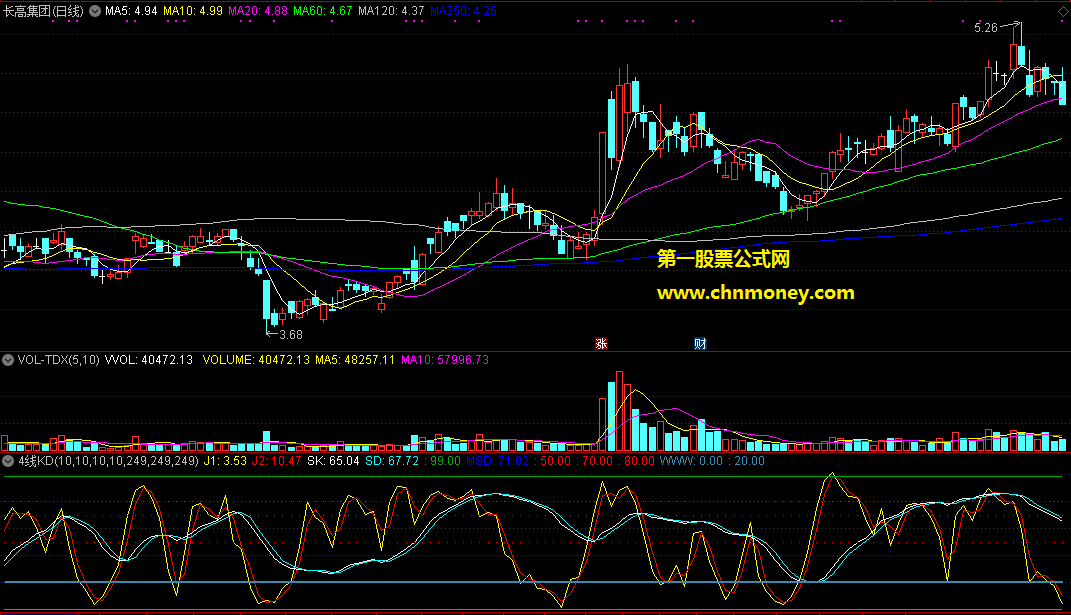The width and height of the screenshot is (1071, 615).
Task: Select the MA20: 4.88 label
Action: (x=258, y=11)
